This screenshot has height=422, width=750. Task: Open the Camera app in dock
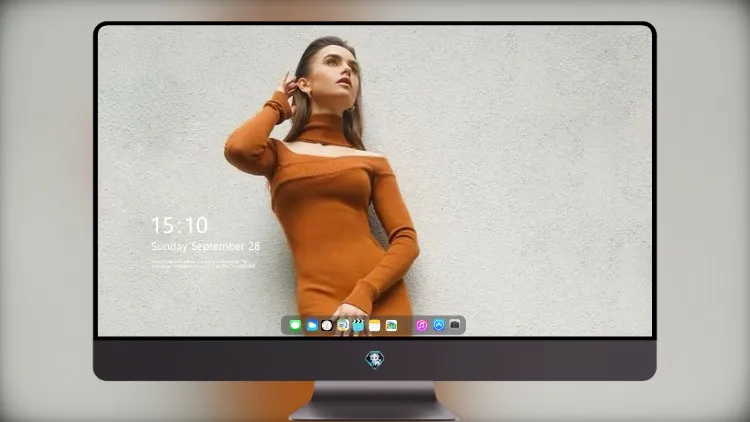pyautogui.click(x=455, y=325)
